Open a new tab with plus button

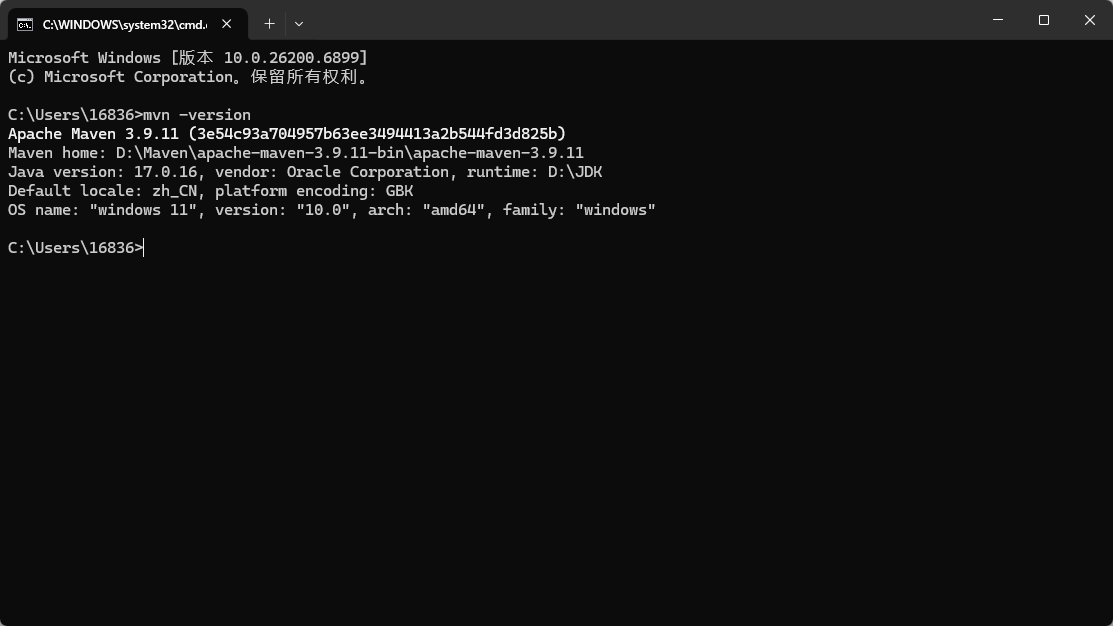click(x=269, y=23)
